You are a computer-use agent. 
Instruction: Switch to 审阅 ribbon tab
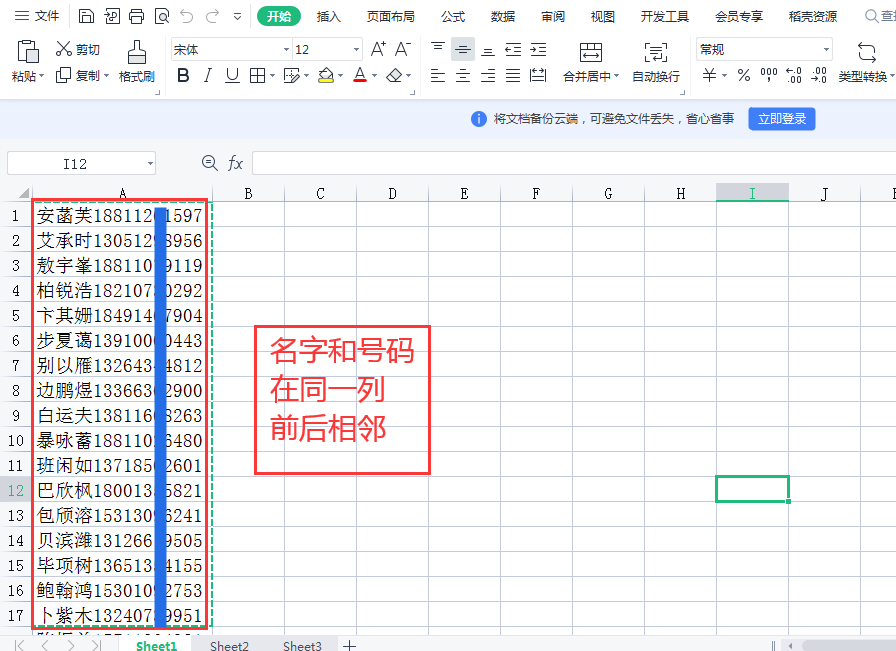pos(553,17)
